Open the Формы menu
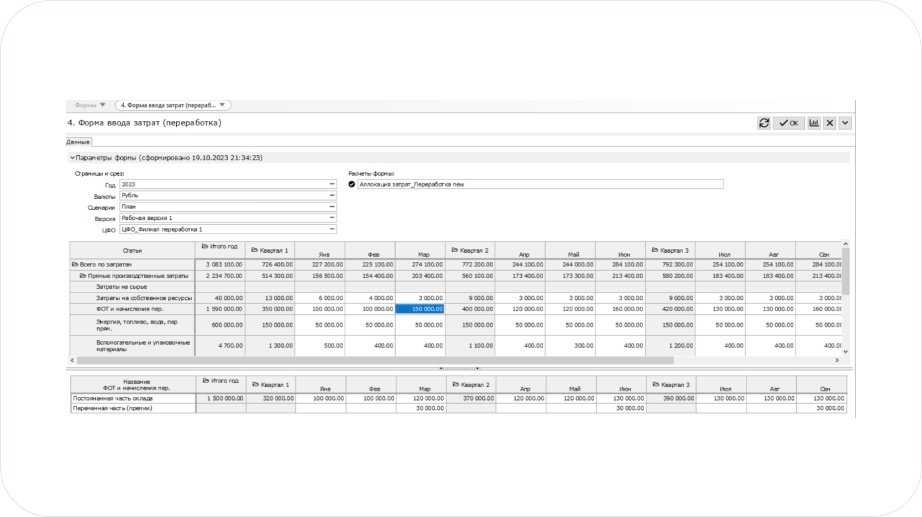This screenshot has width=922, height=517. (x=89, y=105)
